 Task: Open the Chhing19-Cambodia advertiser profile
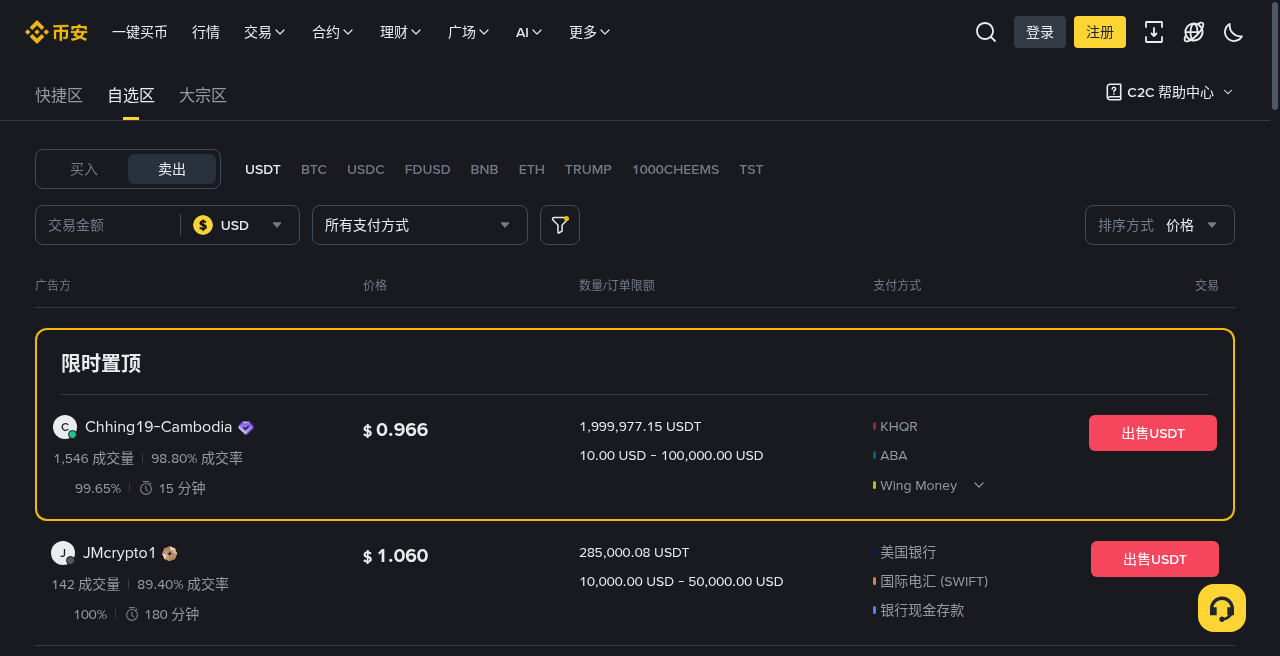[159, 427]
